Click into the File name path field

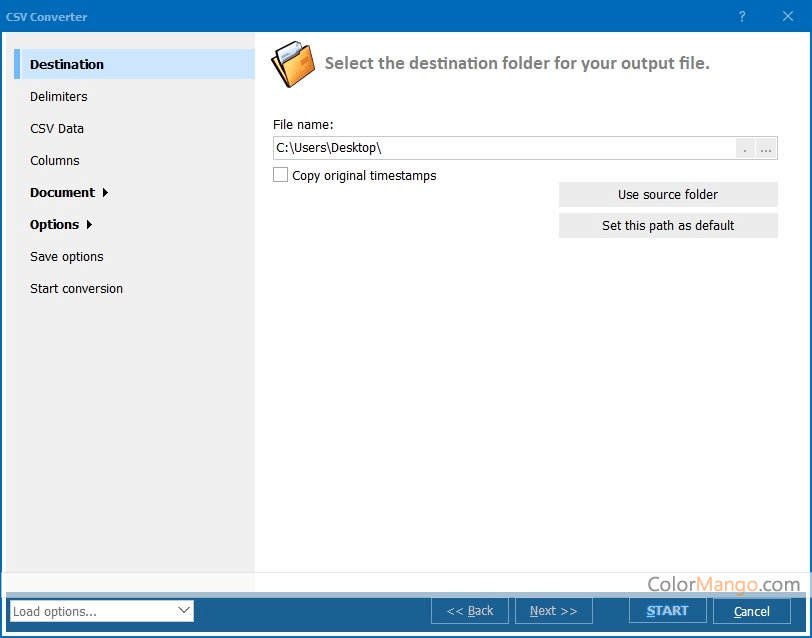[504, 148]
